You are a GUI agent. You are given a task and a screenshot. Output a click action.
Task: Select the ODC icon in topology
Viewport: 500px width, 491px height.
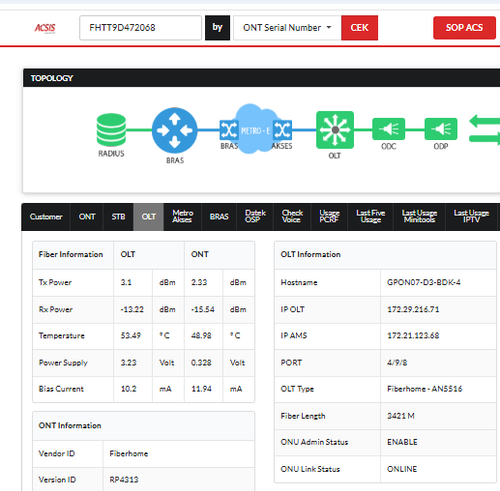click(x=388, y=129)
